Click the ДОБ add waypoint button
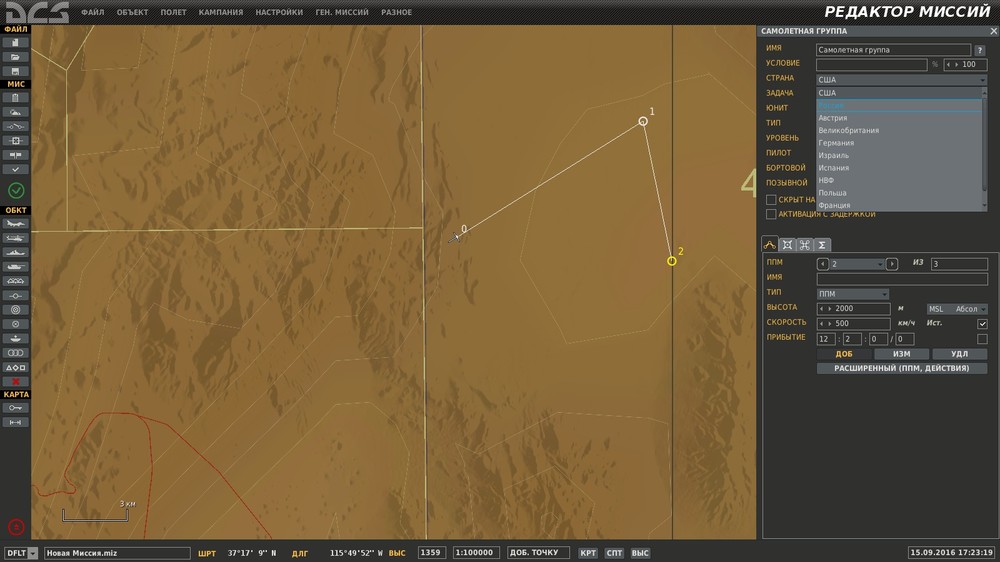1000x562 pixels. 844,354
